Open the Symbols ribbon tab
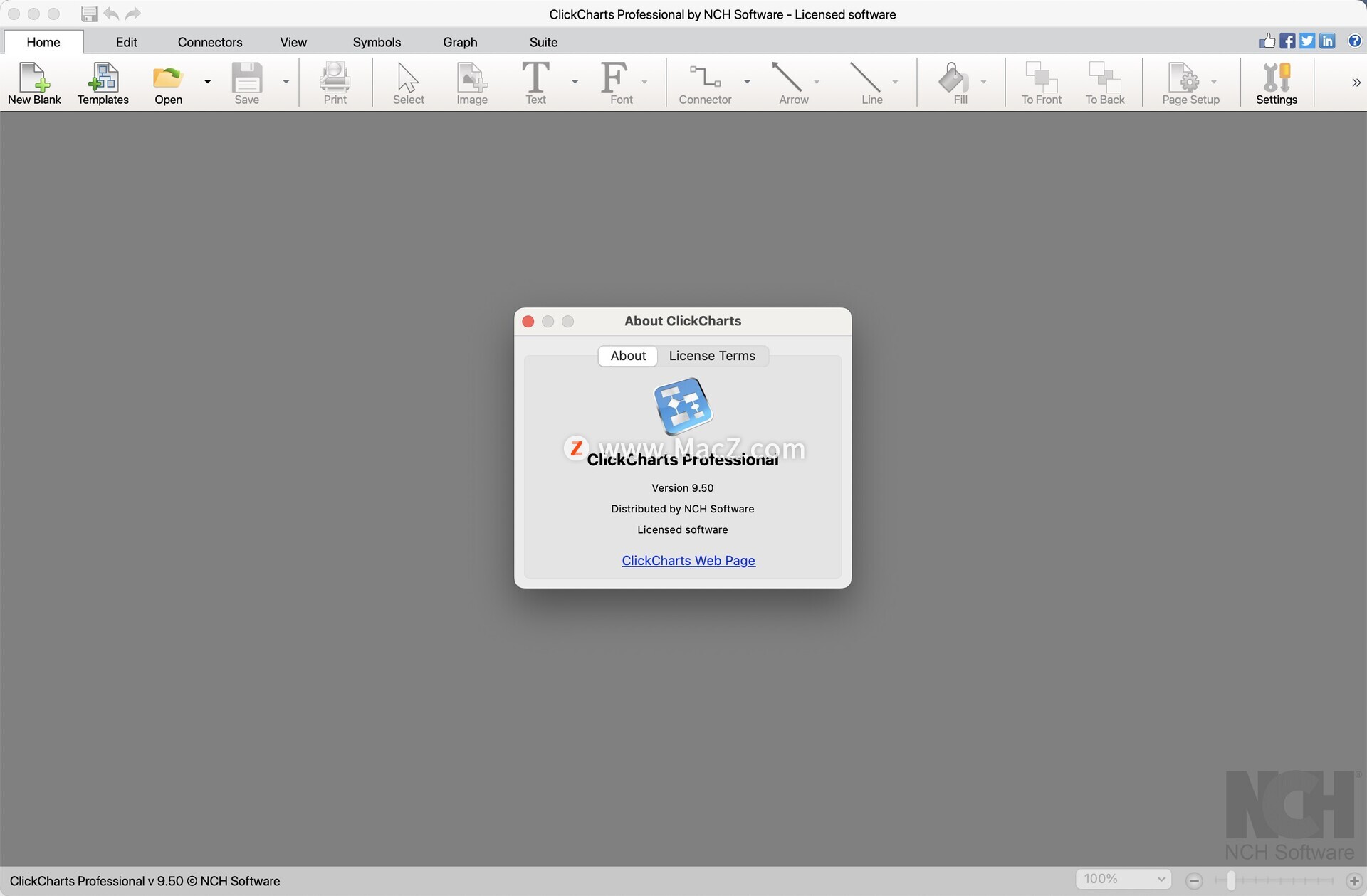 coord(377,42)
